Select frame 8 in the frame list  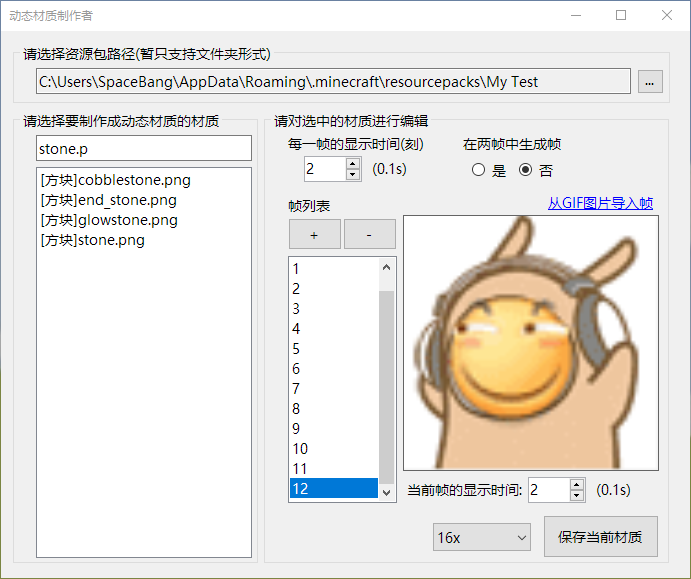click(x=334, y=408)
